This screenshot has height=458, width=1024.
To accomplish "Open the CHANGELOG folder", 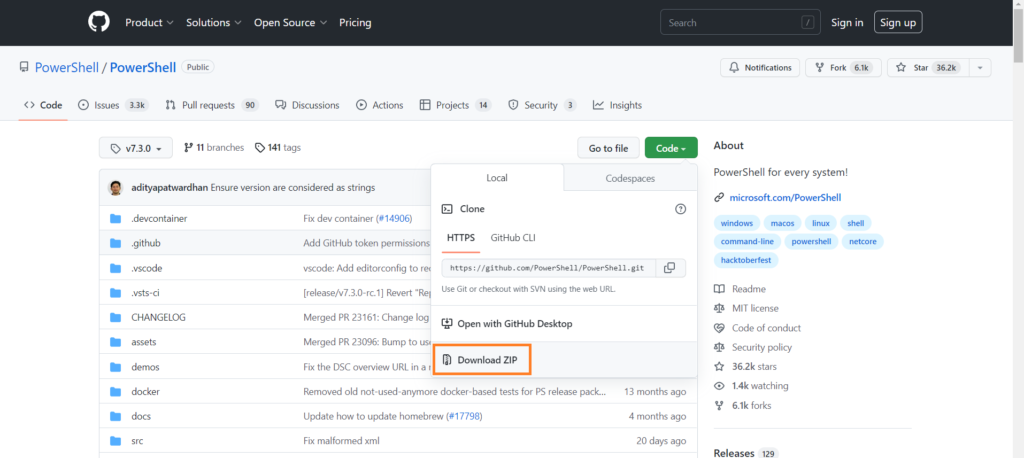I will point(158,318).
